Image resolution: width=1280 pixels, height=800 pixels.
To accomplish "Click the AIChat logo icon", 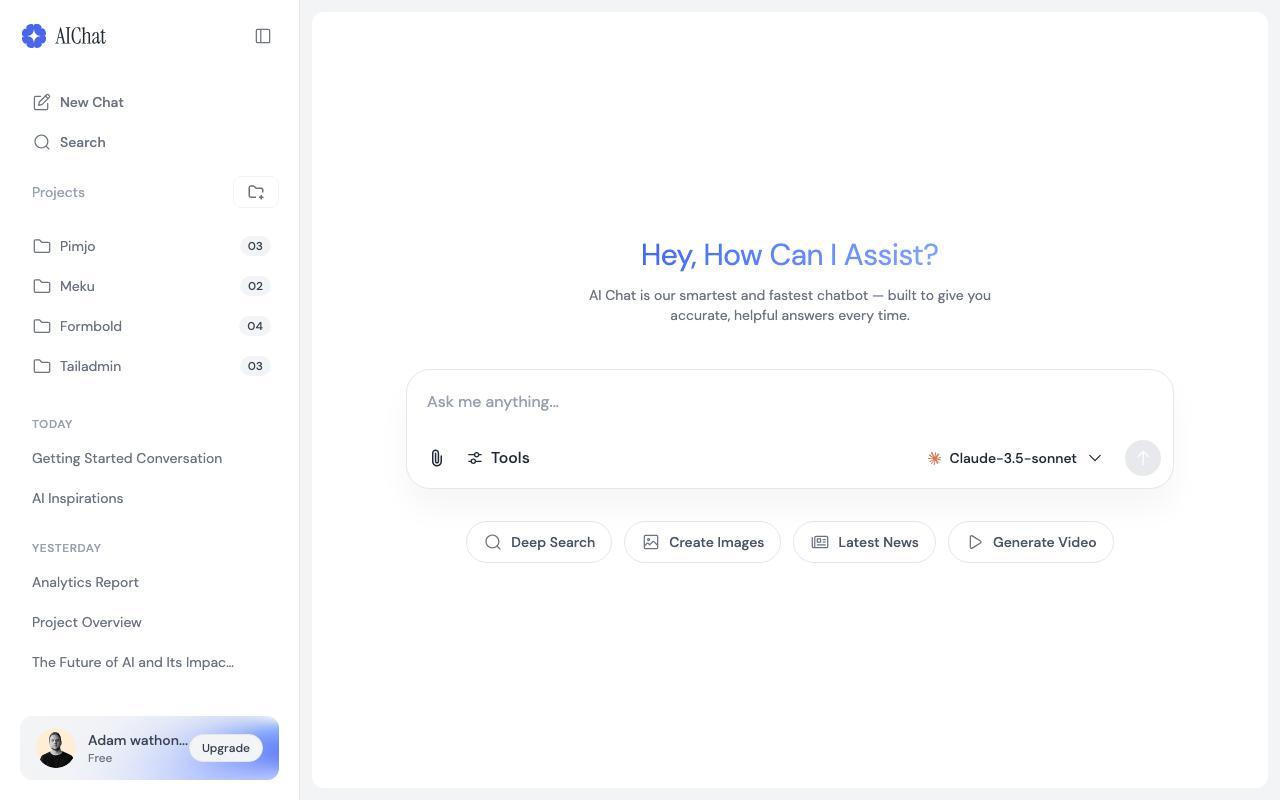I will [x=34, y=36].
